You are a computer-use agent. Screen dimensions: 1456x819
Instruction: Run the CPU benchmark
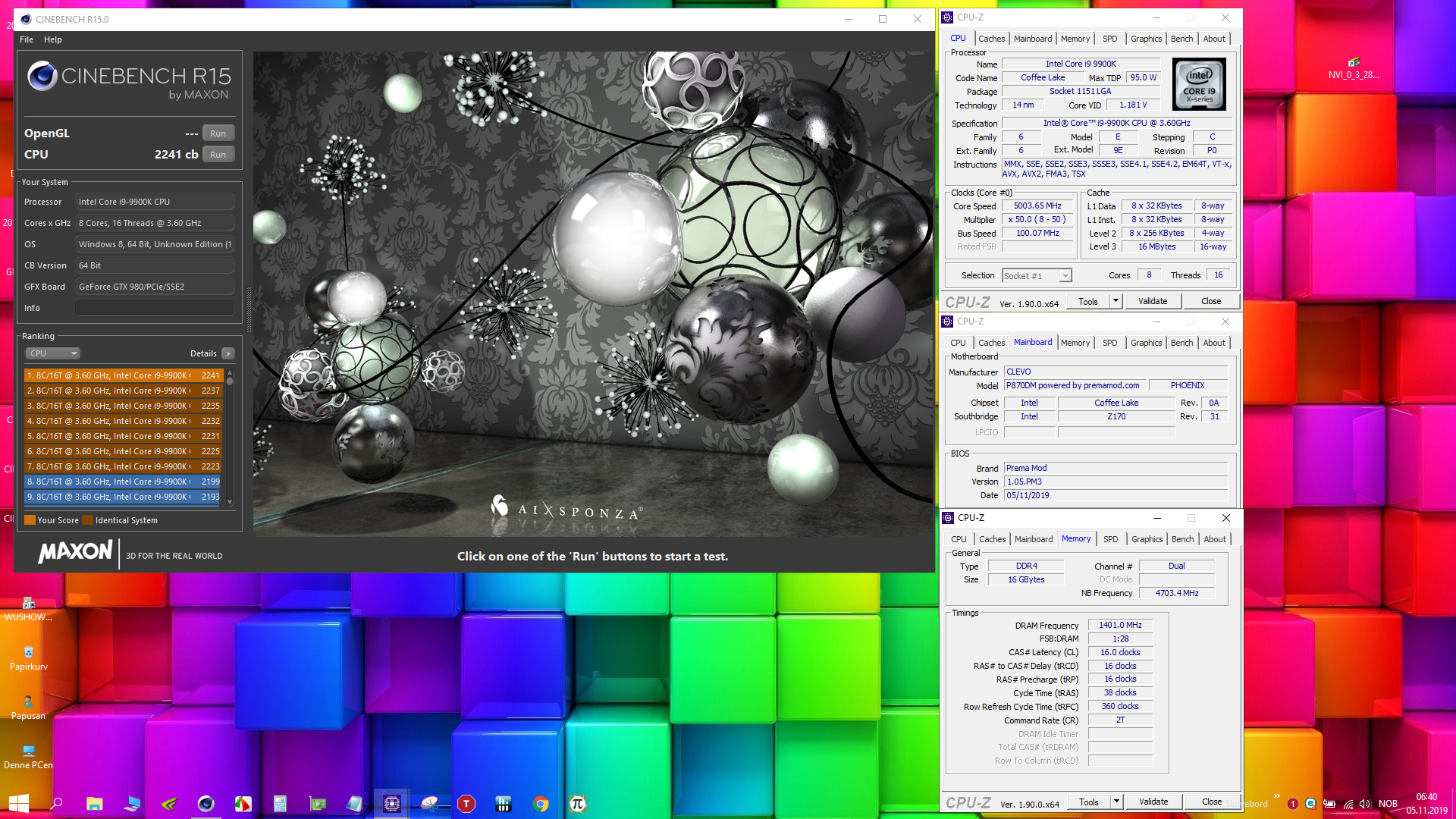click(218, 155)
